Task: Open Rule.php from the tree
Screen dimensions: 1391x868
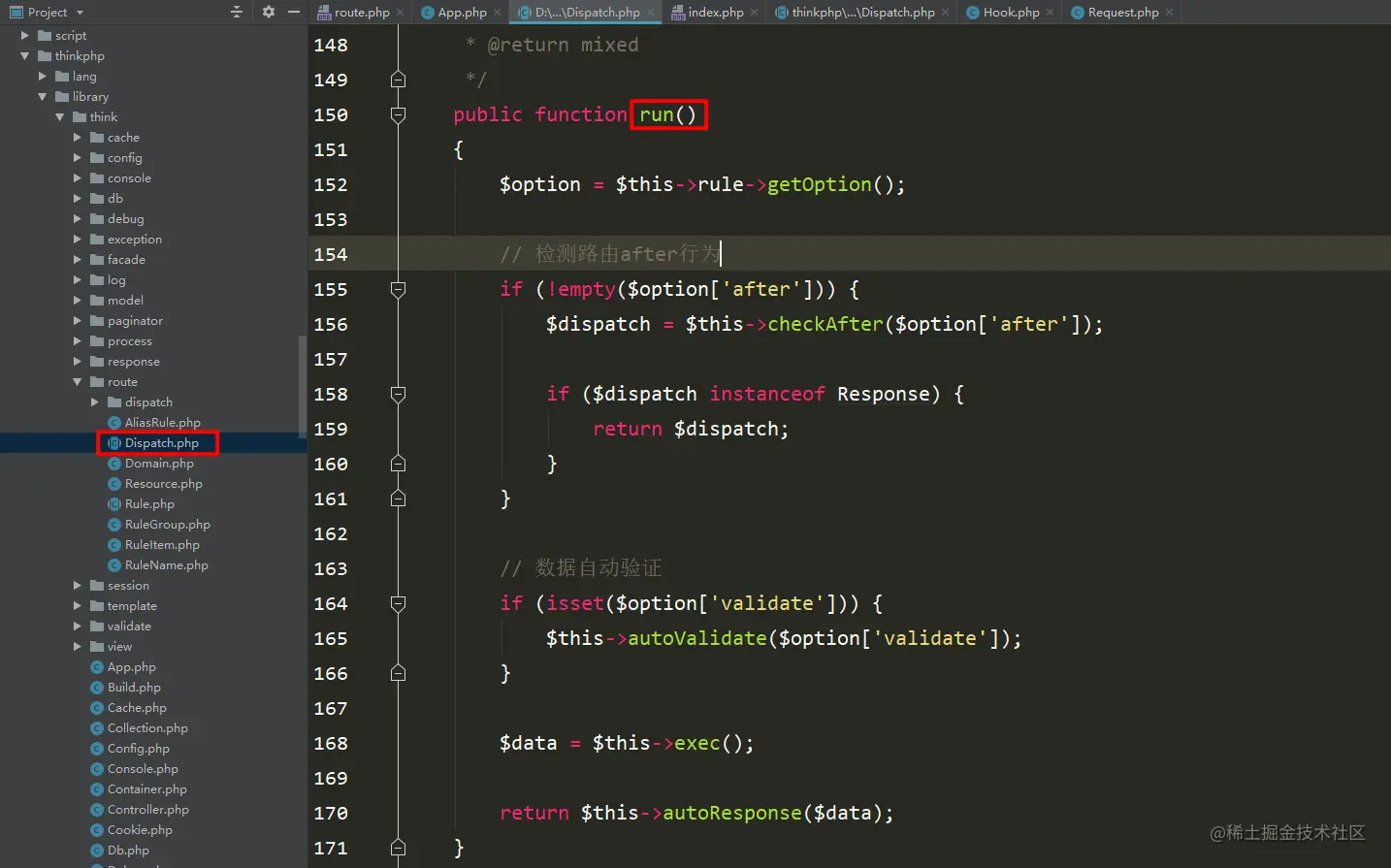Action: coord(141,504)
